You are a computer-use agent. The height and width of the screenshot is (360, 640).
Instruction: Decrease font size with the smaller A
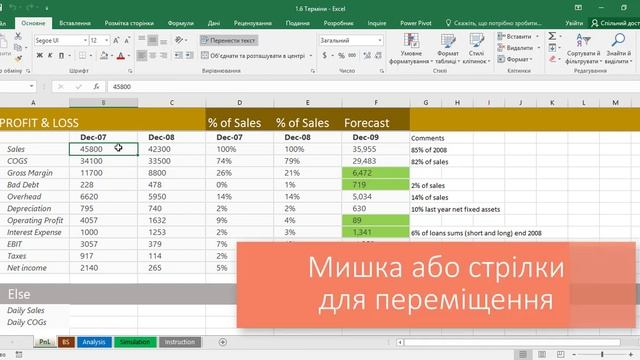(x=127, y=40)
